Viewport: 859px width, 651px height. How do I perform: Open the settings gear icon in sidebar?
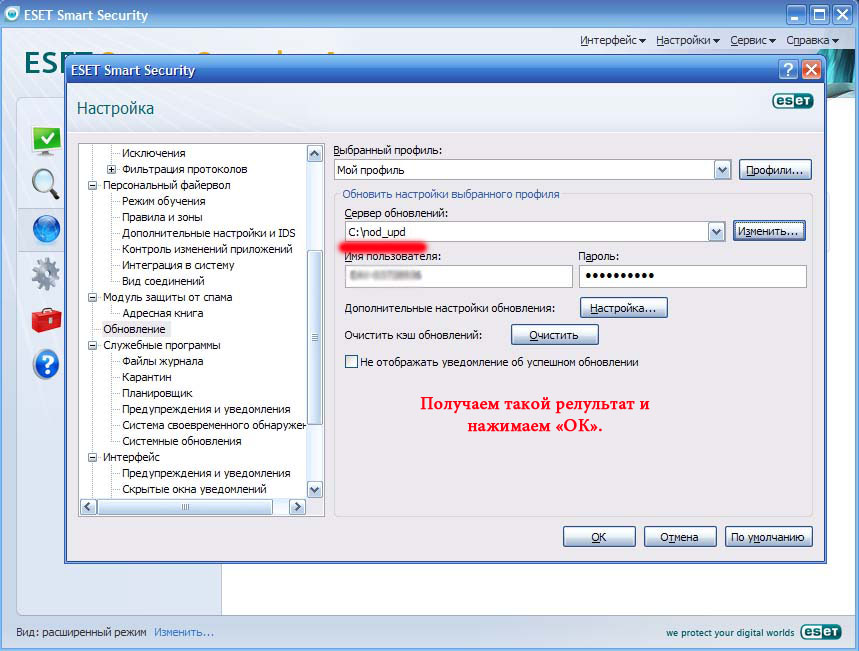(46, 273)
